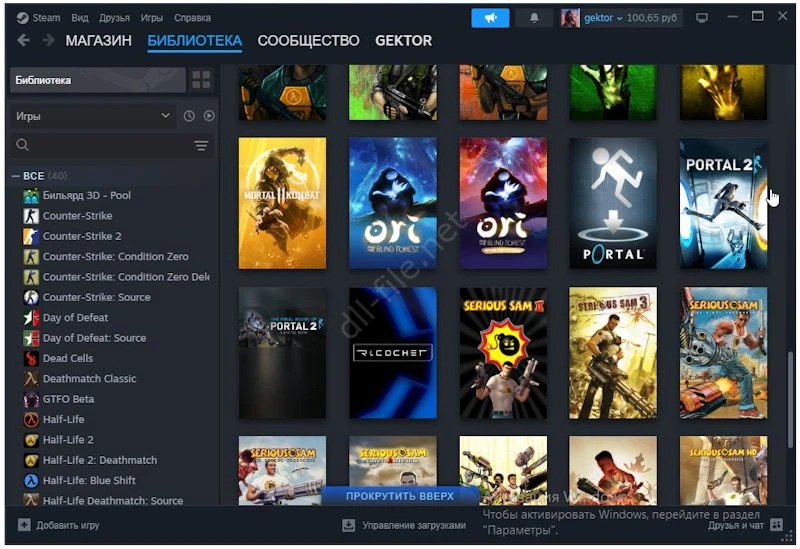Screen dimensions: 800x549
Task: Switch to the БИБЛИОТЕКА tab
Action: [195, 41]
